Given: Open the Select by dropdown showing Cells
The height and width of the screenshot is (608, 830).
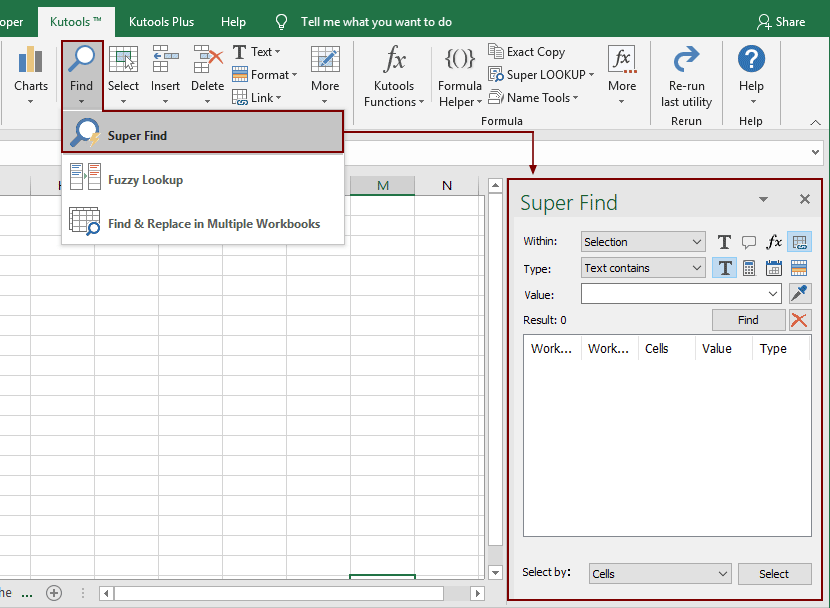Looking at the screenshot, I should point(660,574).
